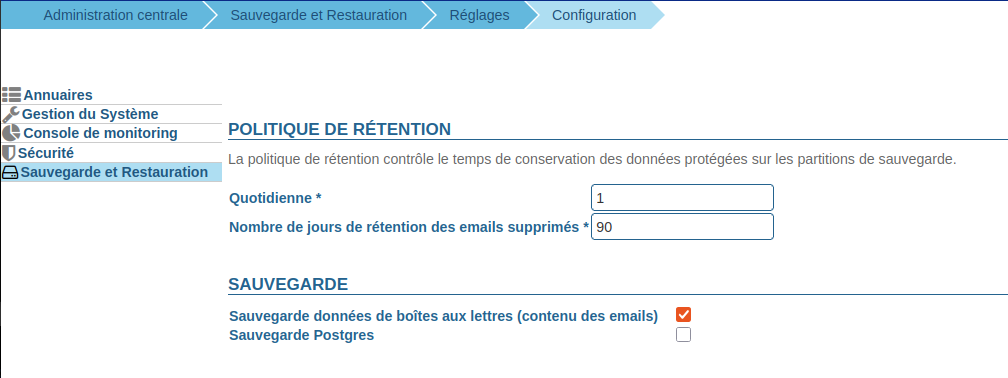Enable the Sauvegarde Postgres checkbox

tap(683, 335)
